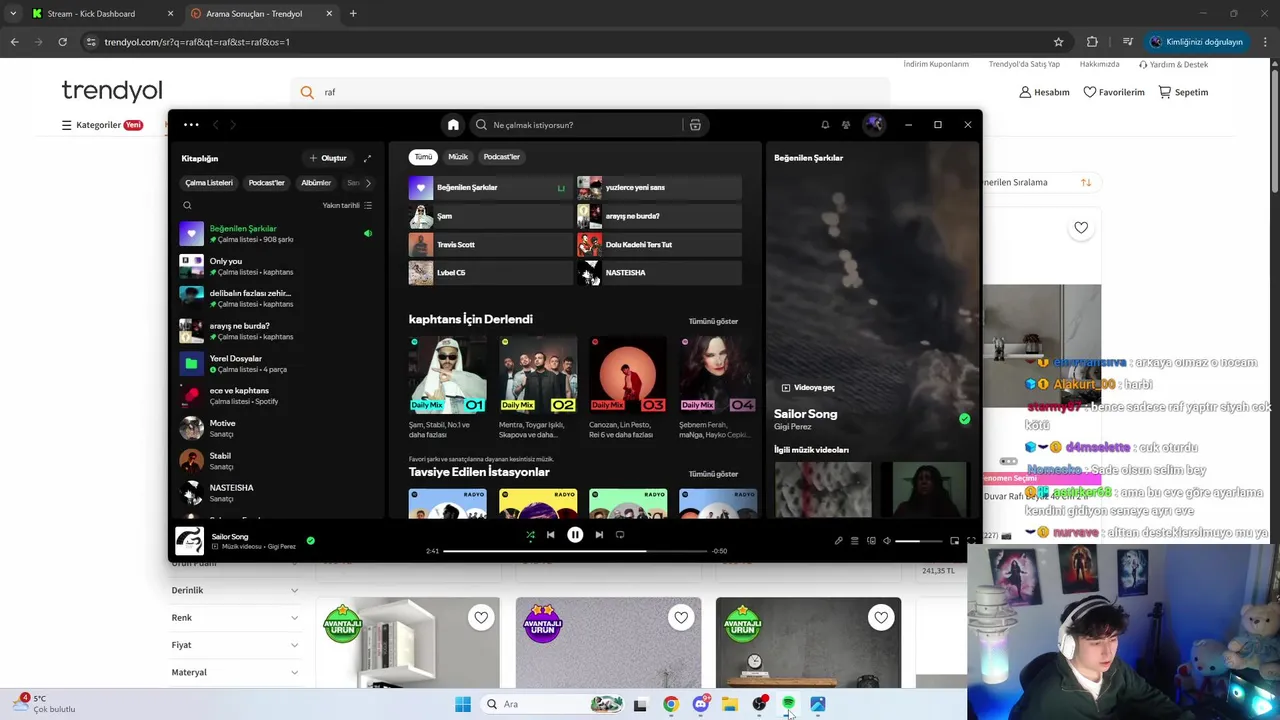Toggle liked checkmark next to Sailor Song in player bar
This screenshot has height=720, width=1280.
click(310, 540)
